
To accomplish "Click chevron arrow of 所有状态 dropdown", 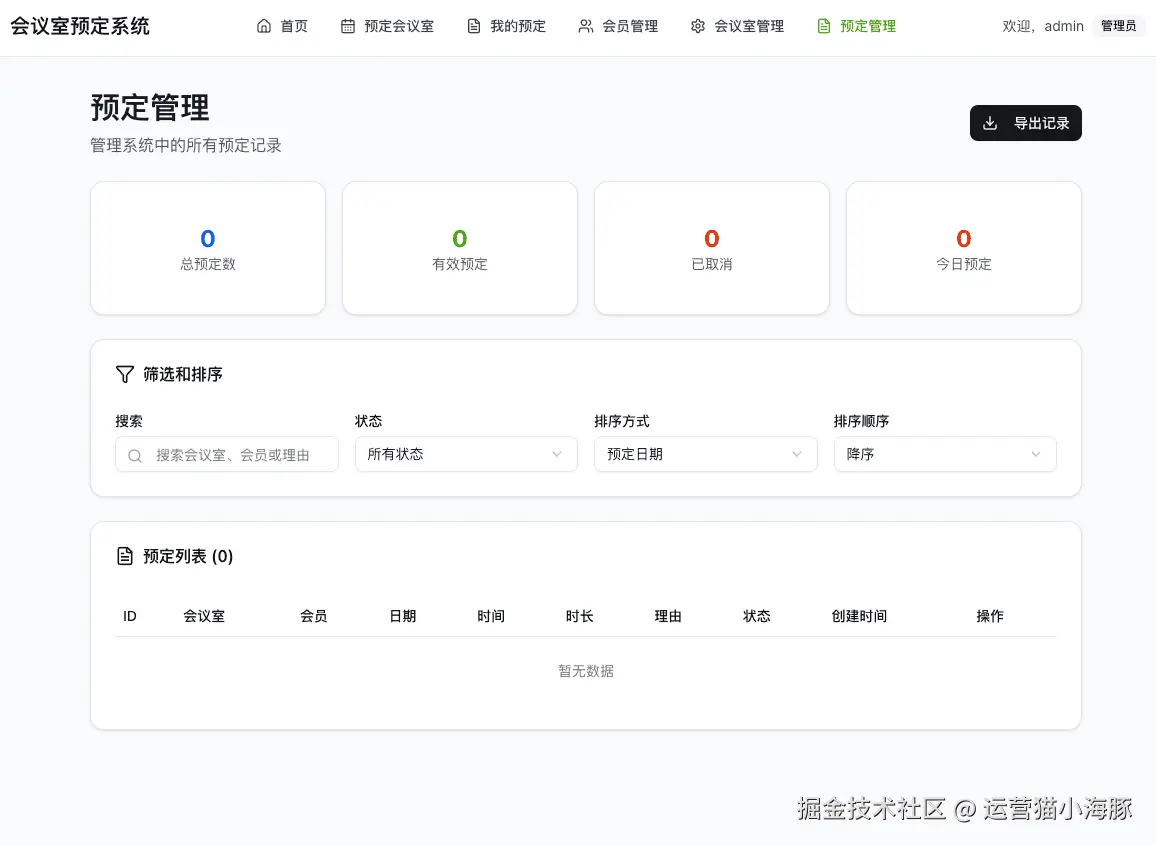I will (557, 454).
